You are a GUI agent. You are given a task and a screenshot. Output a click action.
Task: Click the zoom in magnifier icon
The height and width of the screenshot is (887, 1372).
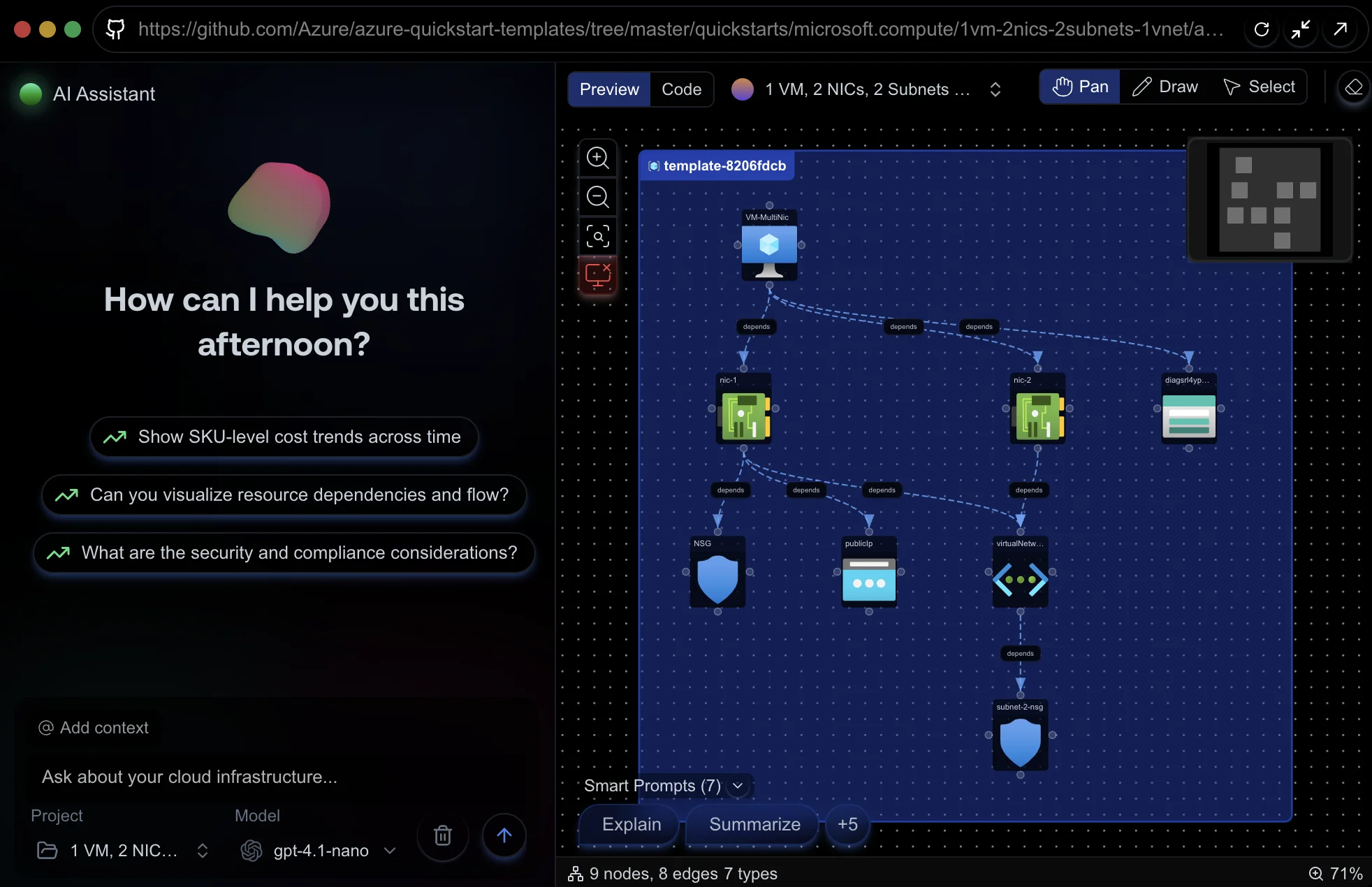[x=597, y=158]
